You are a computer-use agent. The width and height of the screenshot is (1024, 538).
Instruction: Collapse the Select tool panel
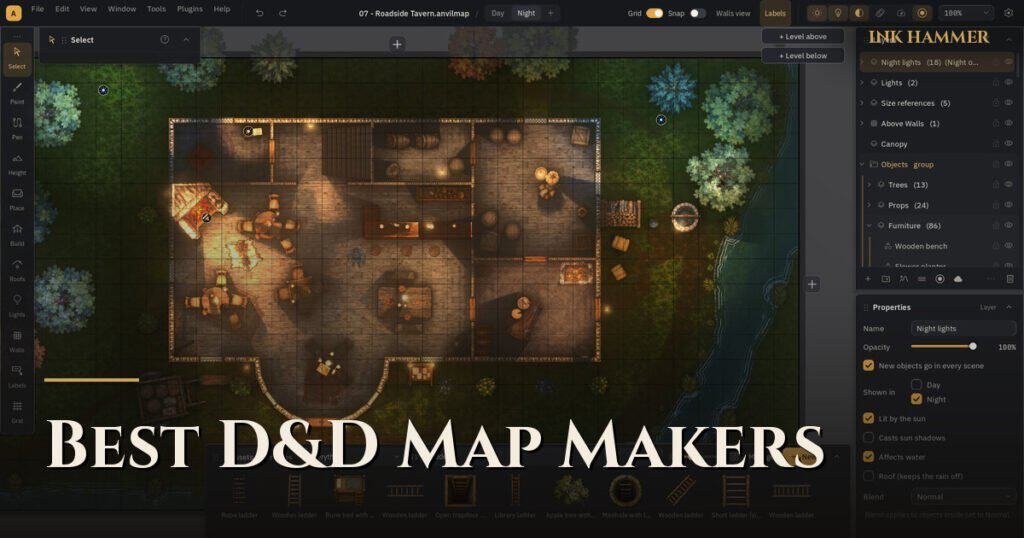[186, 40]
